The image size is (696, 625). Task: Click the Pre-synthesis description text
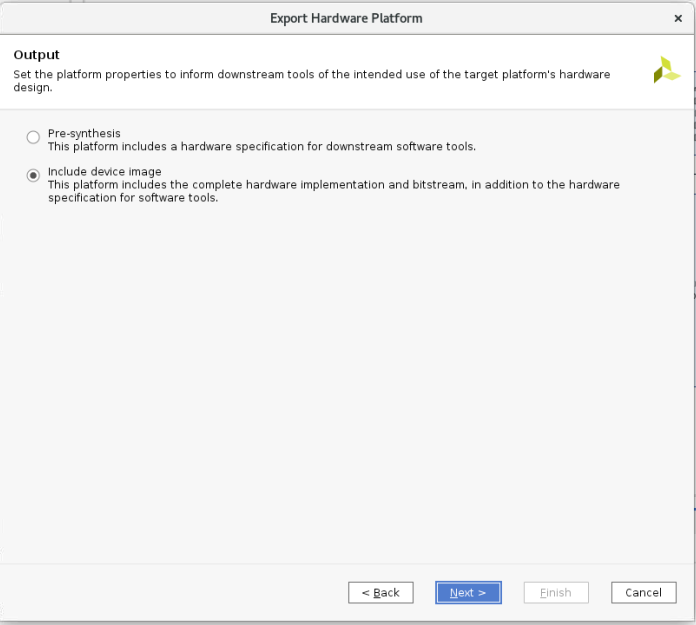(x=262, y=146)
